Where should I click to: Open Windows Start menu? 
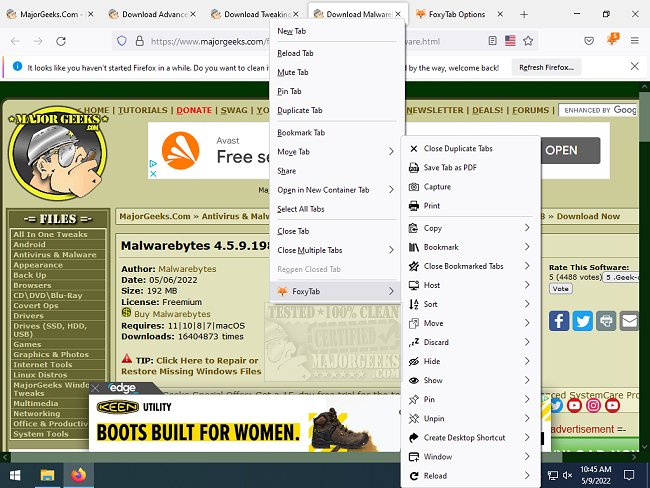[x=15, y=475]
